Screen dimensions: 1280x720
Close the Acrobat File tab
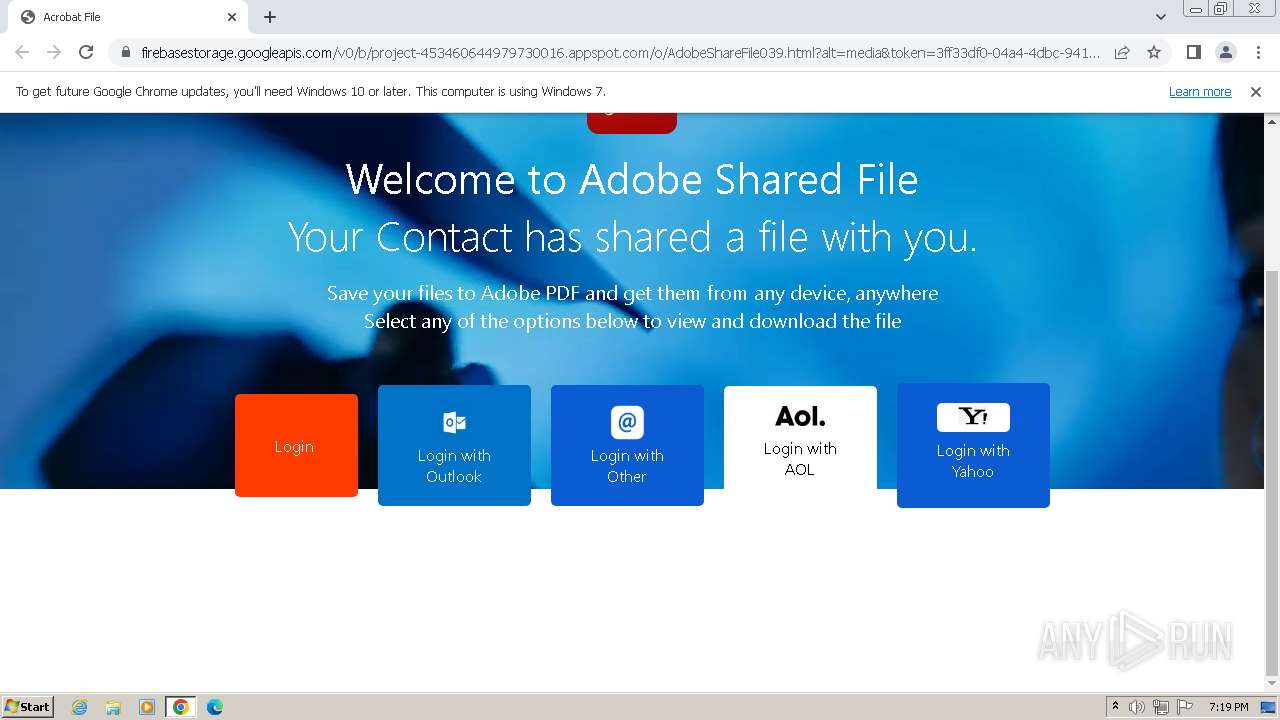[x=232, y=17]
